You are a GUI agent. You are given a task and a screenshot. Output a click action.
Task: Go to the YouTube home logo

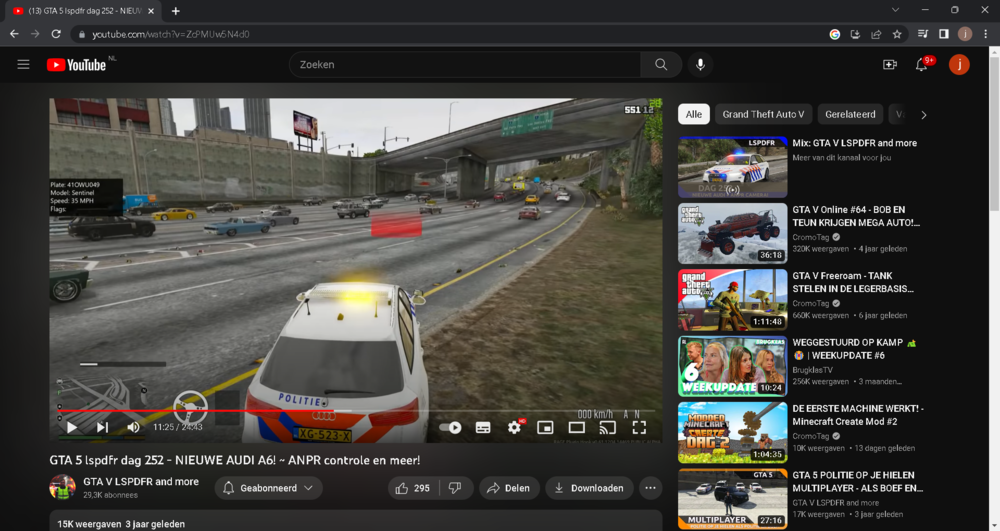point(77,65)
